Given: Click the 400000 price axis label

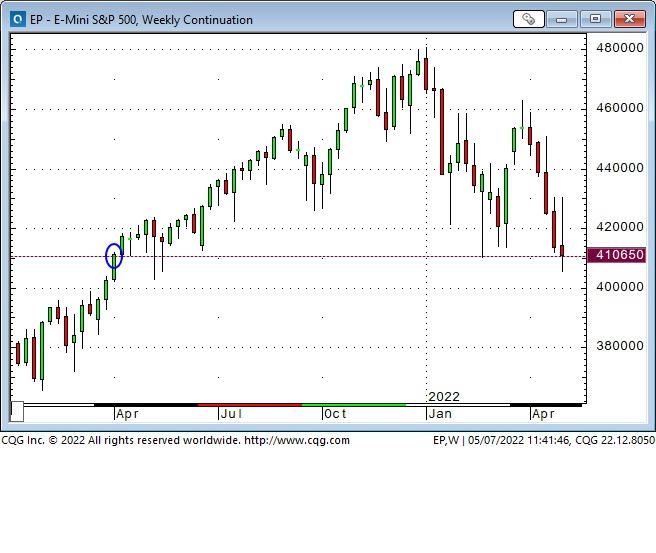Looking at the screenshot, I should pyautogui.click(x=620, y=287).
